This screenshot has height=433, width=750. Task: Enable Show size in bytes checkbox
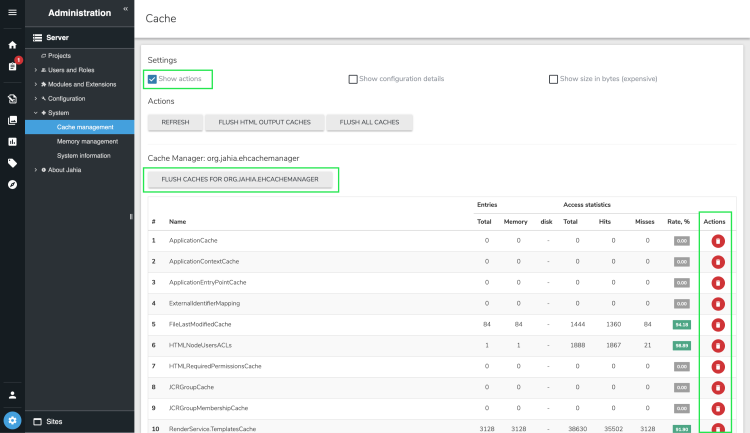(553, 79)
